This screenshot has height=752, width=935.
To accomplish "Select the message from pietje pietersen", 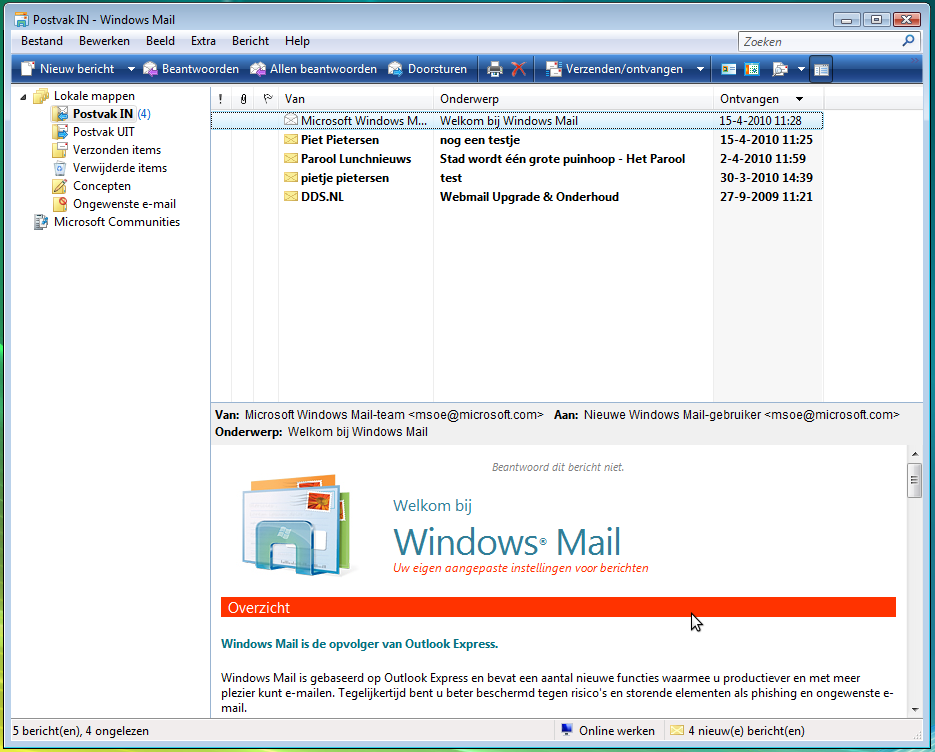I will click(x=517, y=178).
